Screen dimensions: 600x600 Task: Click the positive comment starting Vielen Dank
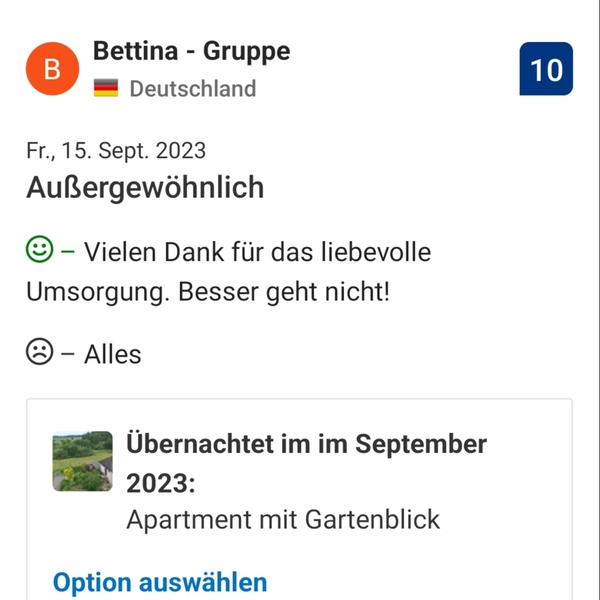point(257,251)
